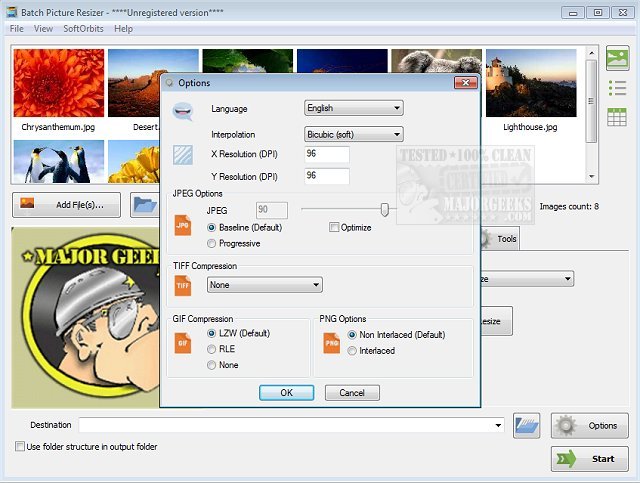Click the JPEG quality slider handle
640x483 pixels.
pos(384,210)
